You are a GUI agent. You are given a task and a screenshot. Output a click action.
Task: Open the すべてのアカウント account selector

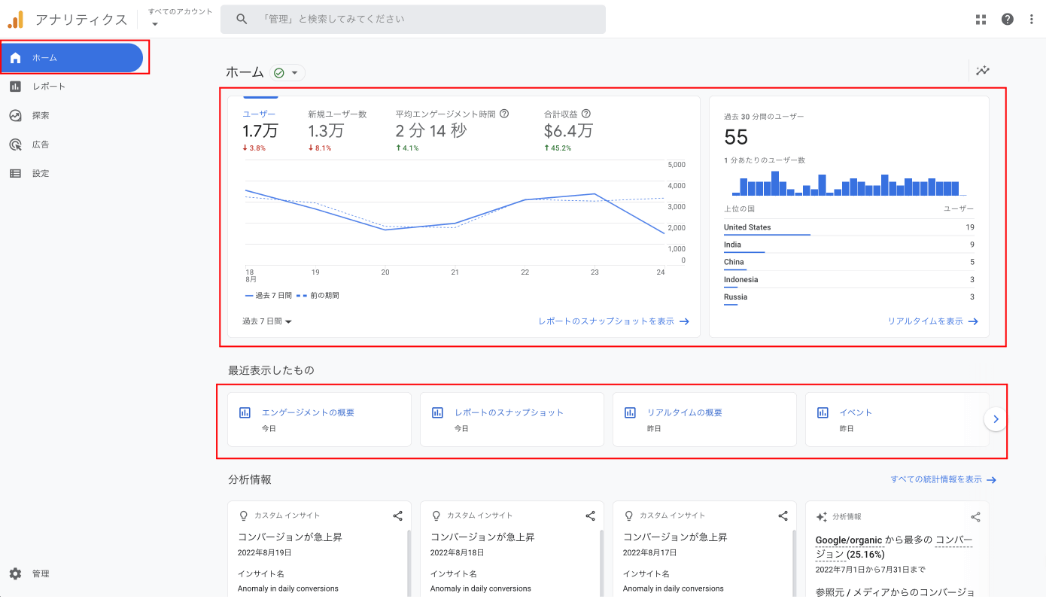(x=179, y=18)
